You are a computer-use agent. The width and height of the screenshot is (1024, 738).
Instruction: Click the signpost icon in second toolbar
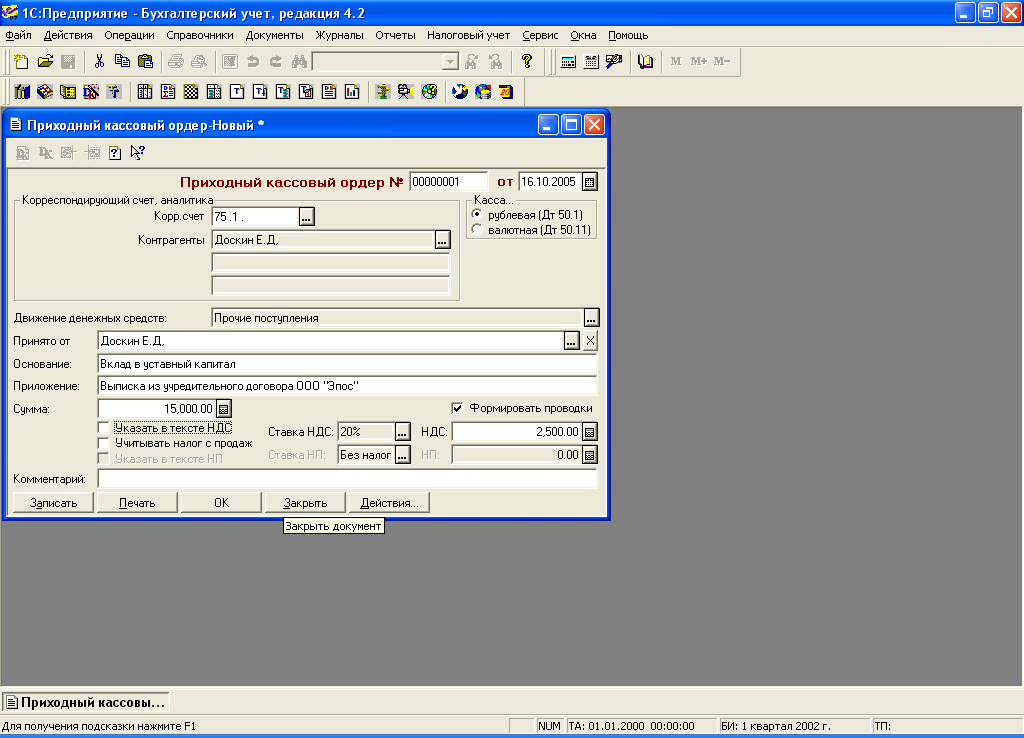(383, 92)
